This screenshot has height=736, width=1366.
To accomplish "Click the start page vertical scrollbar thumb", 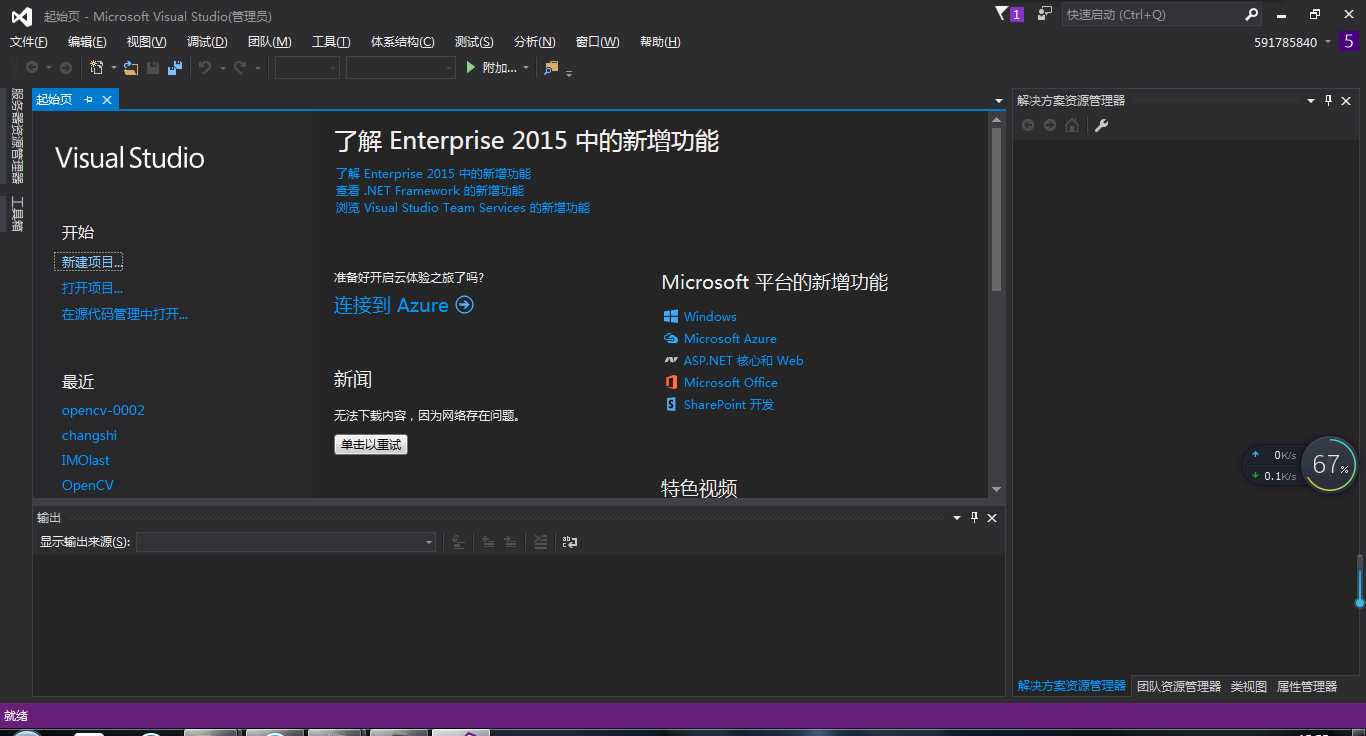I will tap(996, 209).
